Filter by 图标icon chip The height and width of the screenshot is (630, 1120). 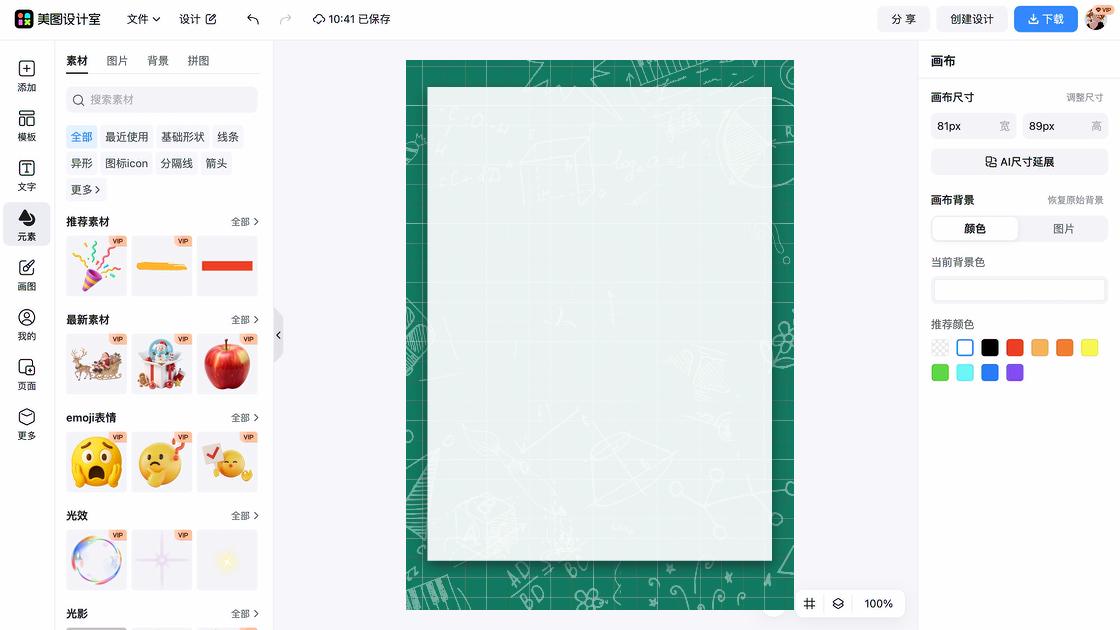(x=126, y=164)
